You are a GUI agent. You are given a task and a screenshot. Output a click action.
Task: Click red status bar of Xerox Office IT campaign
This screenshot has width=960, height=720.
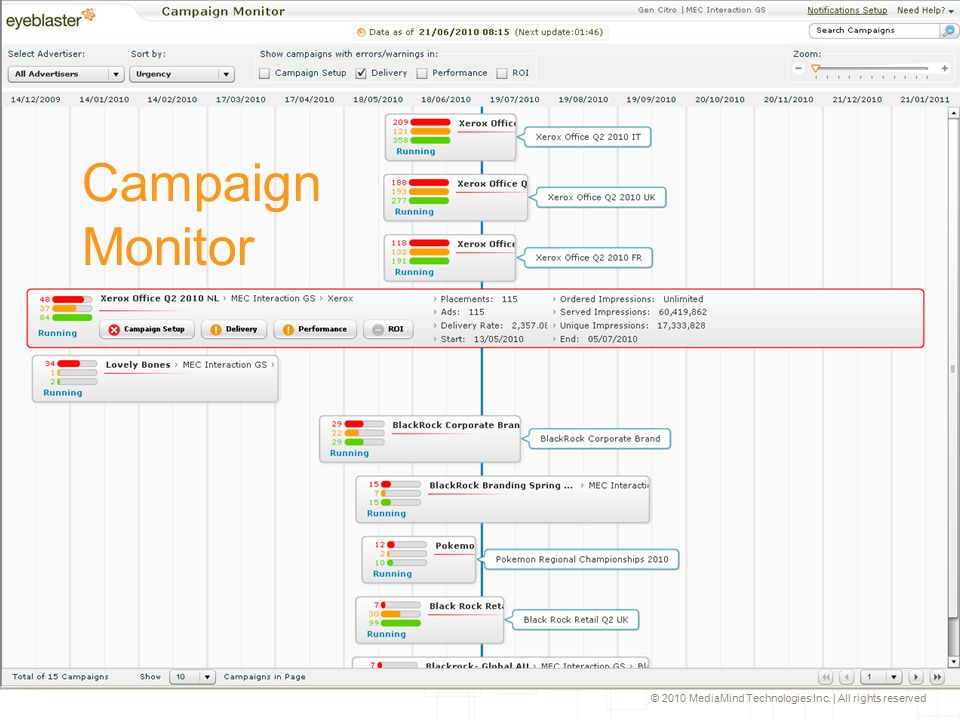pyautogui.click(x=430, y=122)
